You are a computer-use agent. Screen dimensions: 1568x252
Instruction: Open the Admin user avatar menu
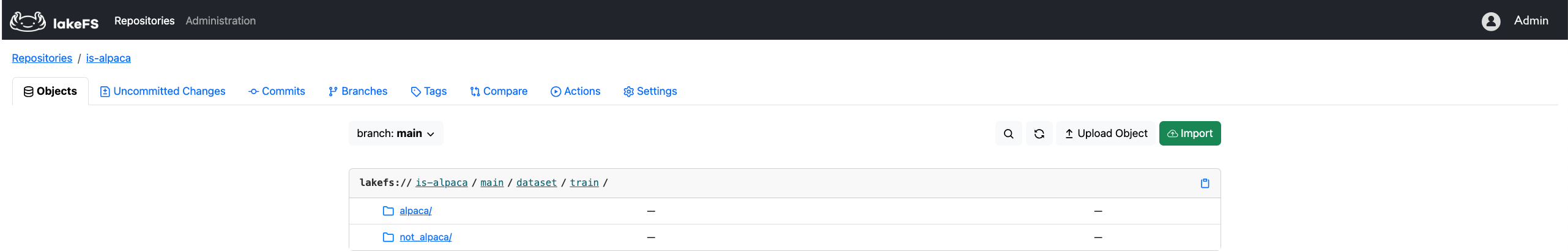click(1490, 21)
